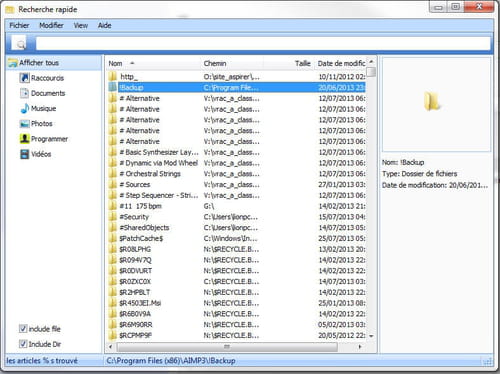Open the Aide menu
Screen dimensions: 500x374
104,25
